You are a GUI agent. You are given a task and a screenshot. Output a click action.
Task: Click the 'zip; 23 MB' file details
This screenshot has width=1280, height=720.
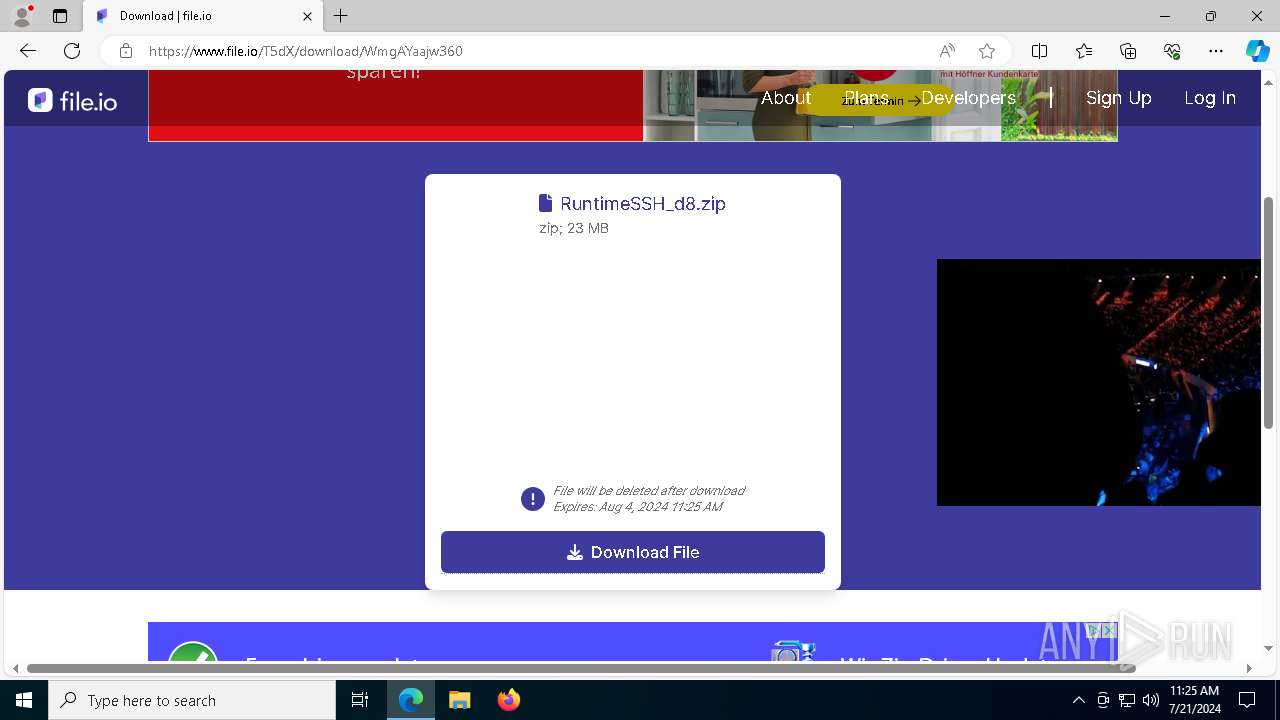(x=574, y=228)
